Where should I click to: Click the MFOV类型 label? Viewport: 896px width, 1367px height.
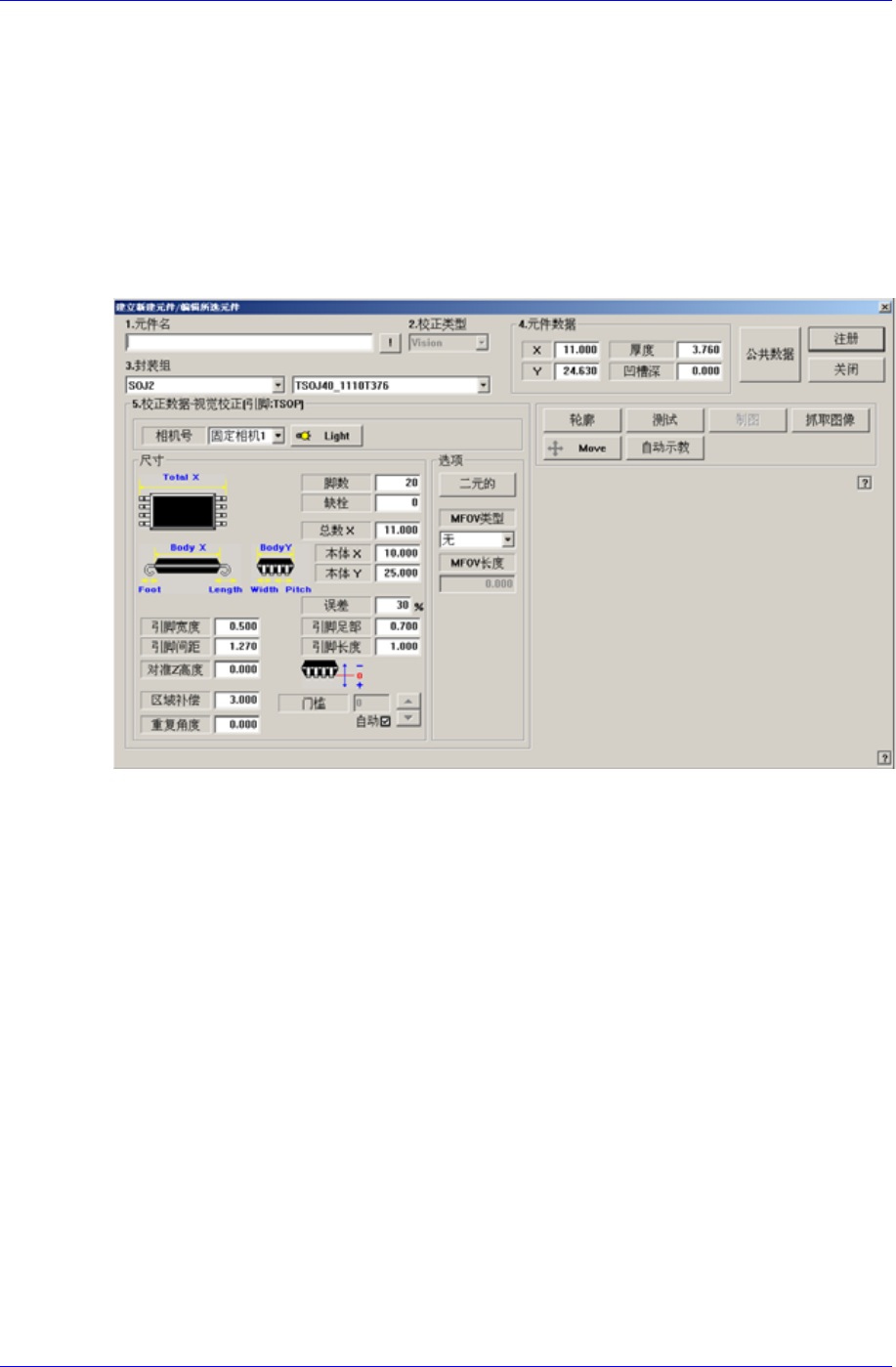478,517
